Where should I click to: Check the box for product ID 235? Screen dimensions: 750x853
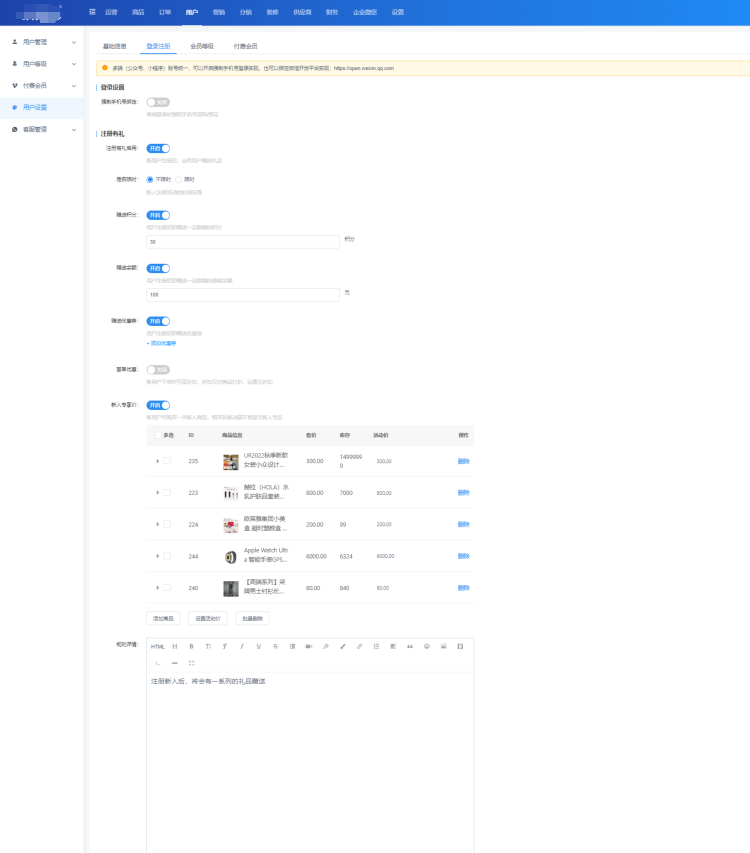point(167,461)
